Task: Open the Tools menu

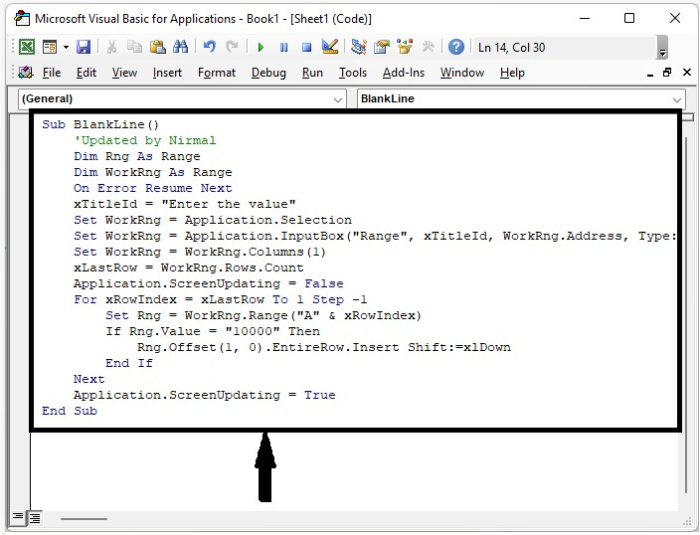Action: pos(353,72)
